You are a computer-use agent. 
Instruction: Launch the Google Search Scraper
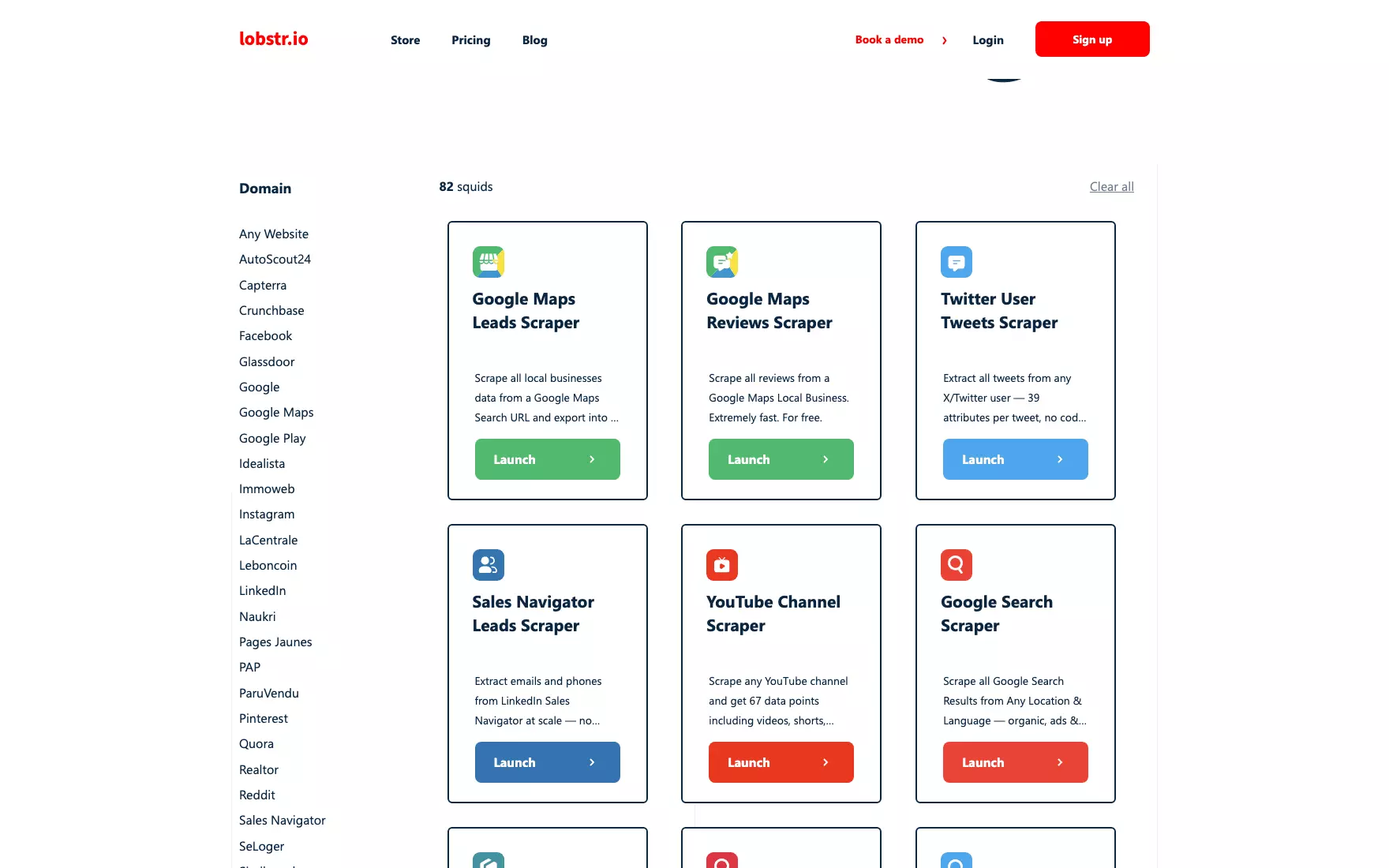point(1015,762)
